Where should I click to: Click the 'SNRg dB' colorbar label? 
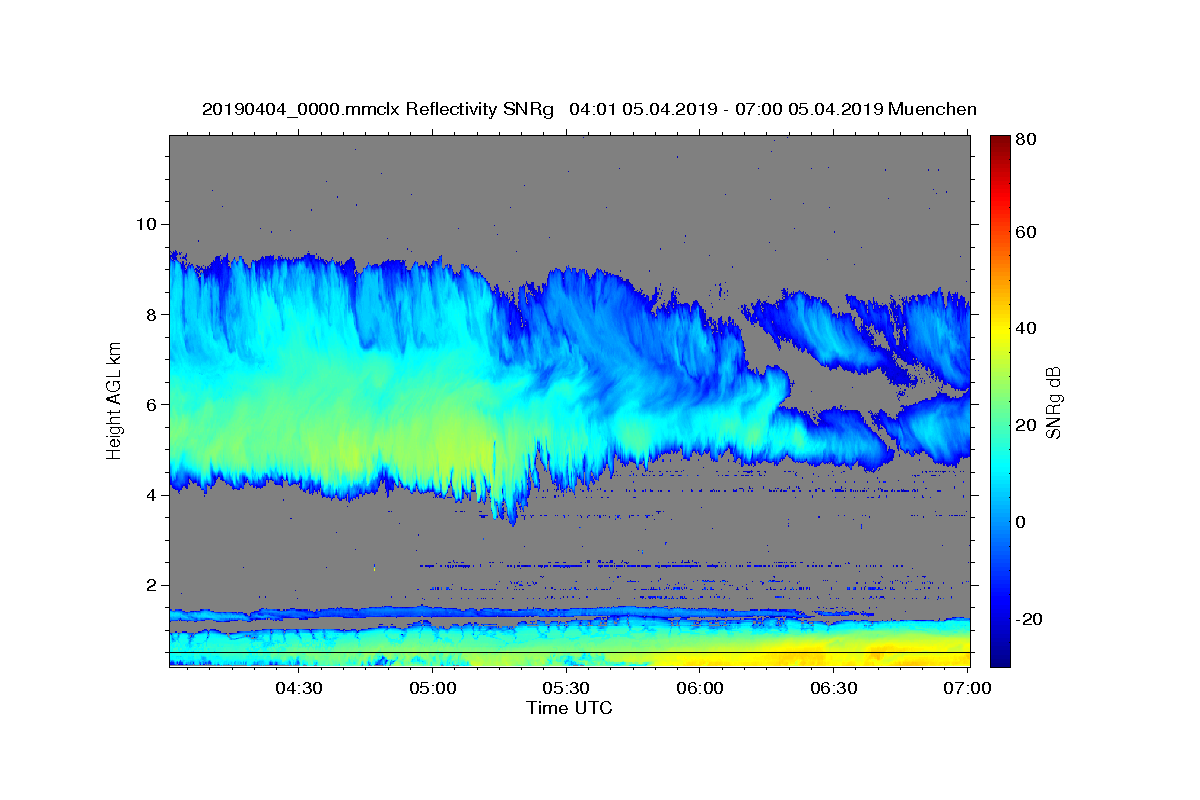[1053, 402]
